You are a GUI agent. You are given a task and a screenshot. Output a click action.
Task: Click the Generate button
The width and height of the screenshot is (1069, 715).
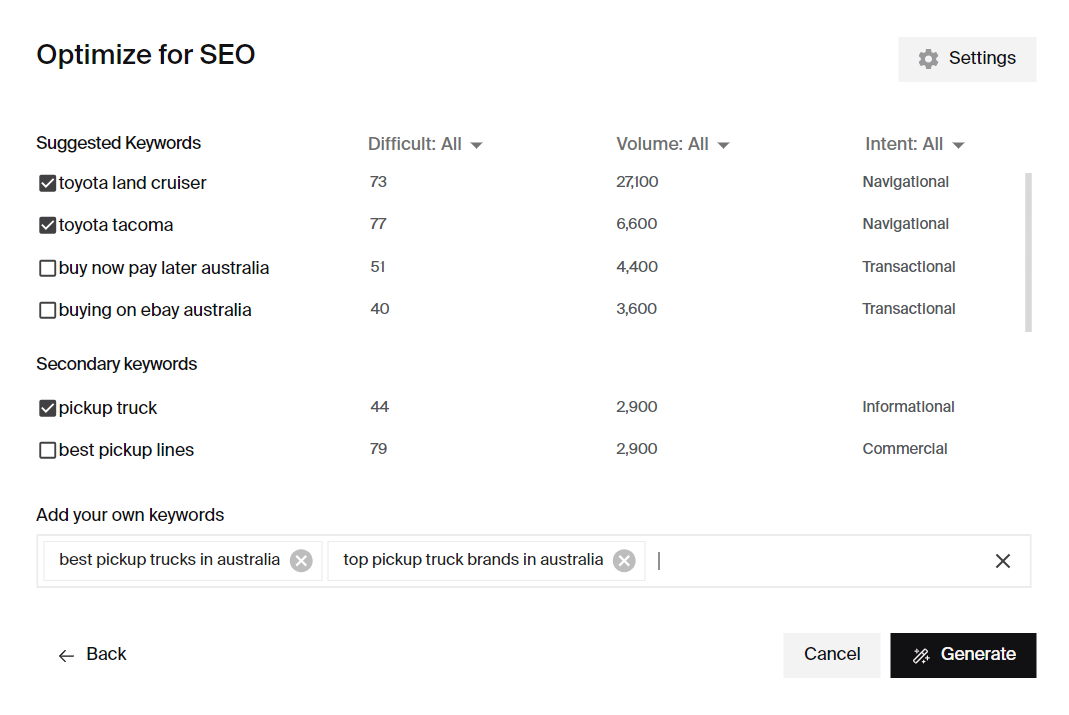[962, 655]
